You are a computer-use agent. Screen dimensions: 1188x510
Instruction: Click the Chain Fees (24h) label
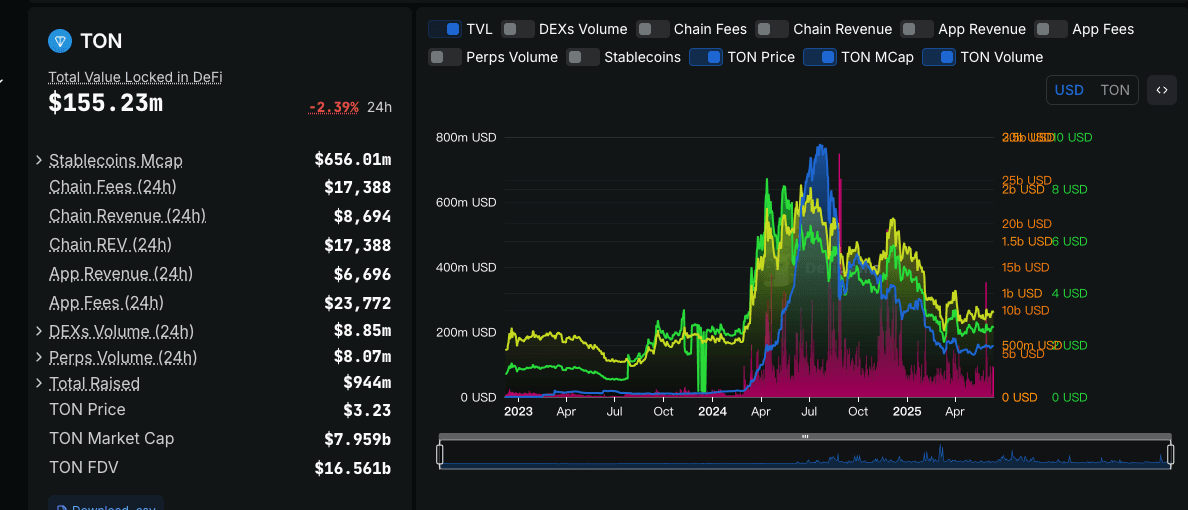coord(113,186)
